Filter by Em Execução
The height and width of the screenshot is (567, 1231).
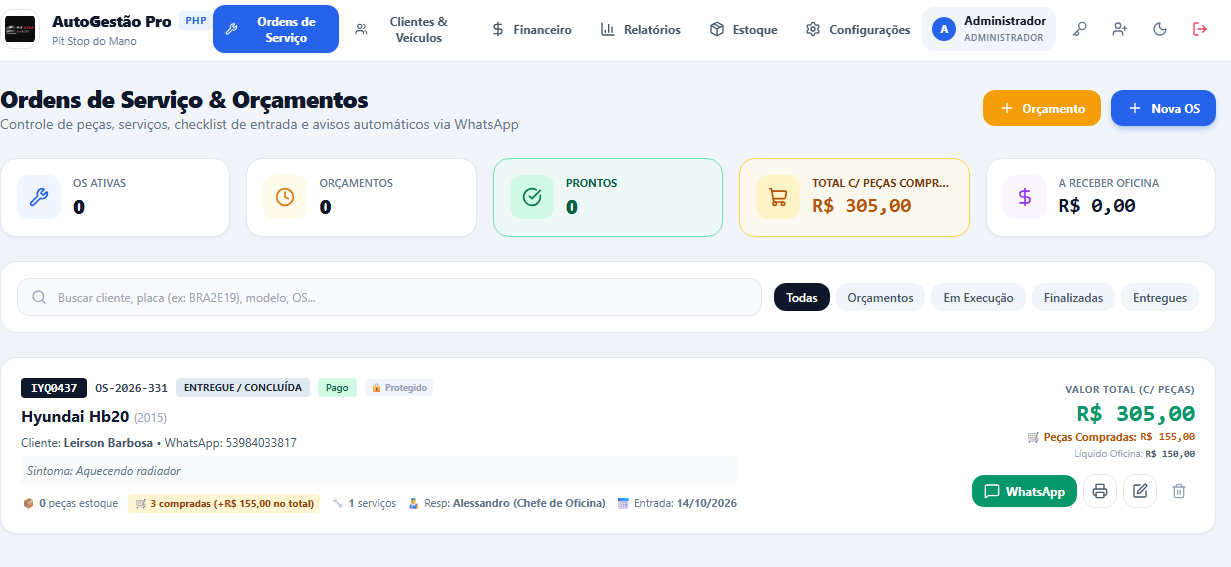(x=978, y=297)
